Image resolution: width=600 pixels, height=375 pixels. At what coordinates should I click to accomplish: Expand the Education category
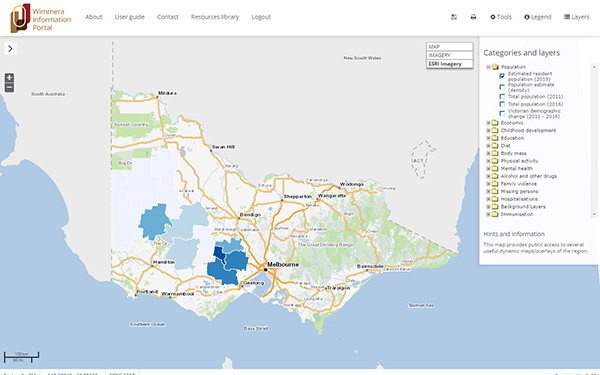[x=488, y=138]
